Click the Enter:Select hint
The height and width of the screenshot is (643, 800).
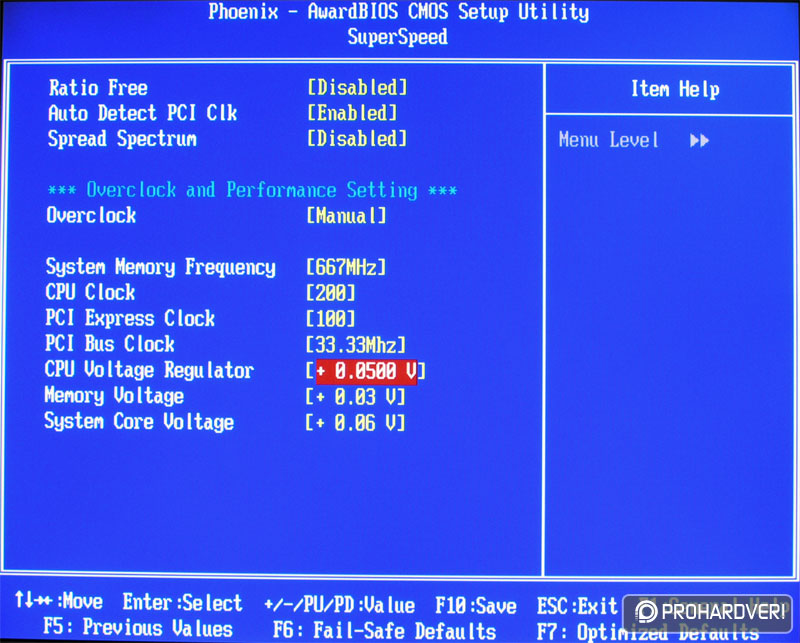(x=182, y=602)
